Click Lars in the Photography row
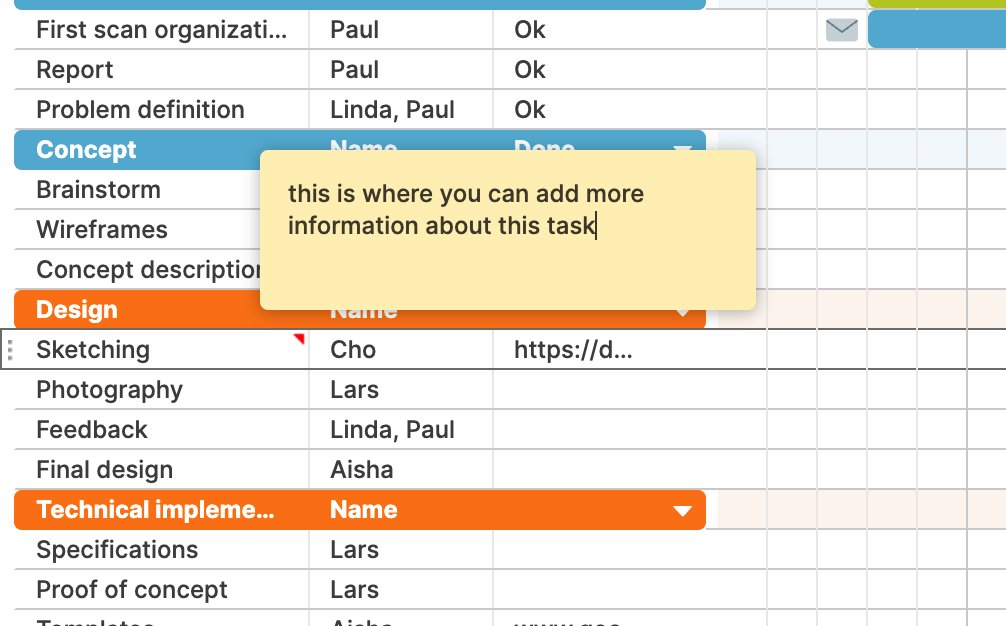Image resolution: width=1006 pixels, height=626 pixels. [x=354, y=390]
